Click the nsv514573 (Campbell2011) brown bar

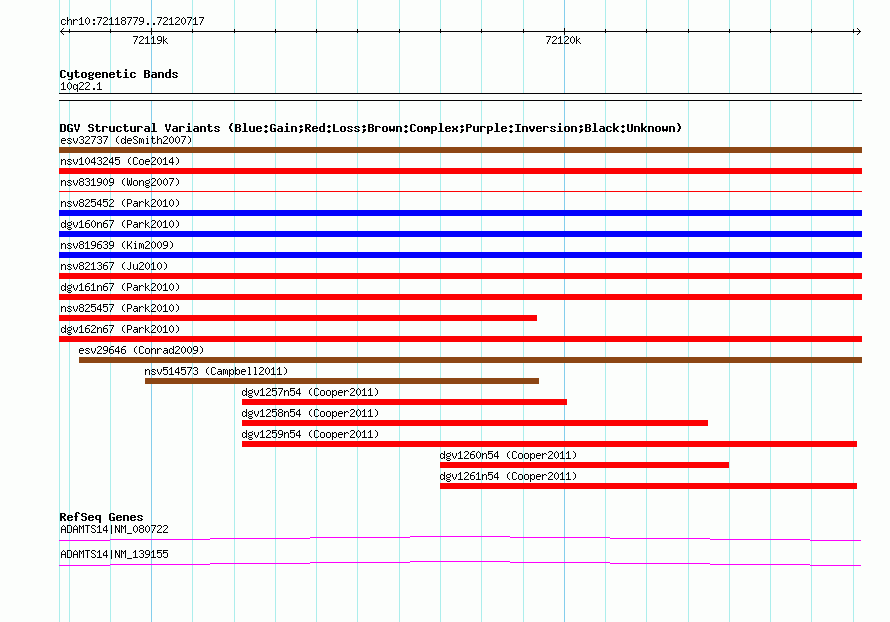(x=342, y=381)
